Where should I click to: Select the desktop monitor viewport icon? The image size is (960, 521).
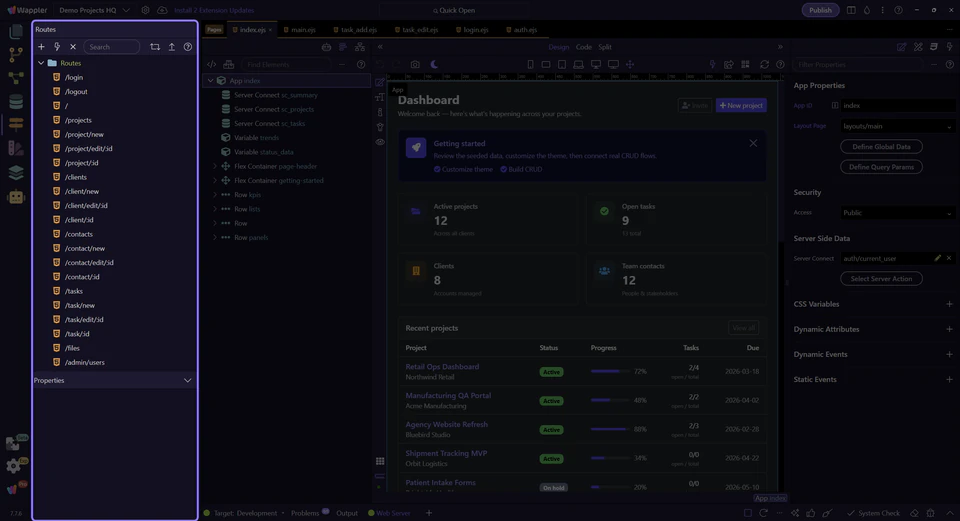(x=596, y=64)
